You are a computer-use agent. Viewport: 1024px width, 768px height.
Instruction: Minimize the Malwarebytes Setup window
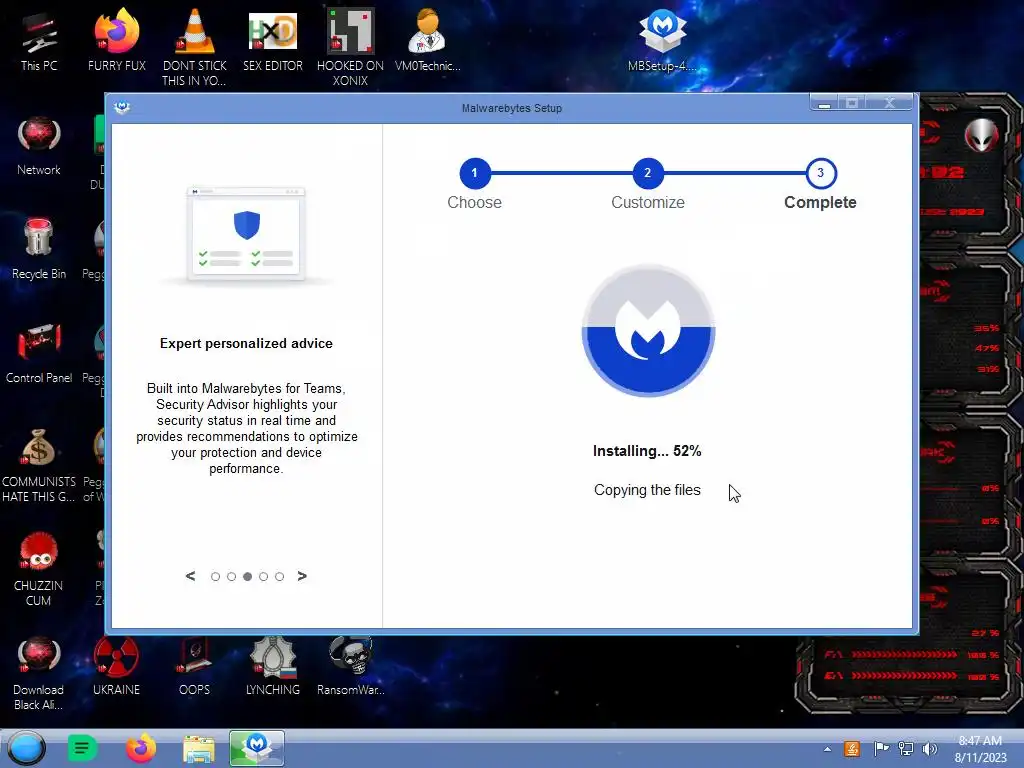pyautogui.click(x=825, y=103)
